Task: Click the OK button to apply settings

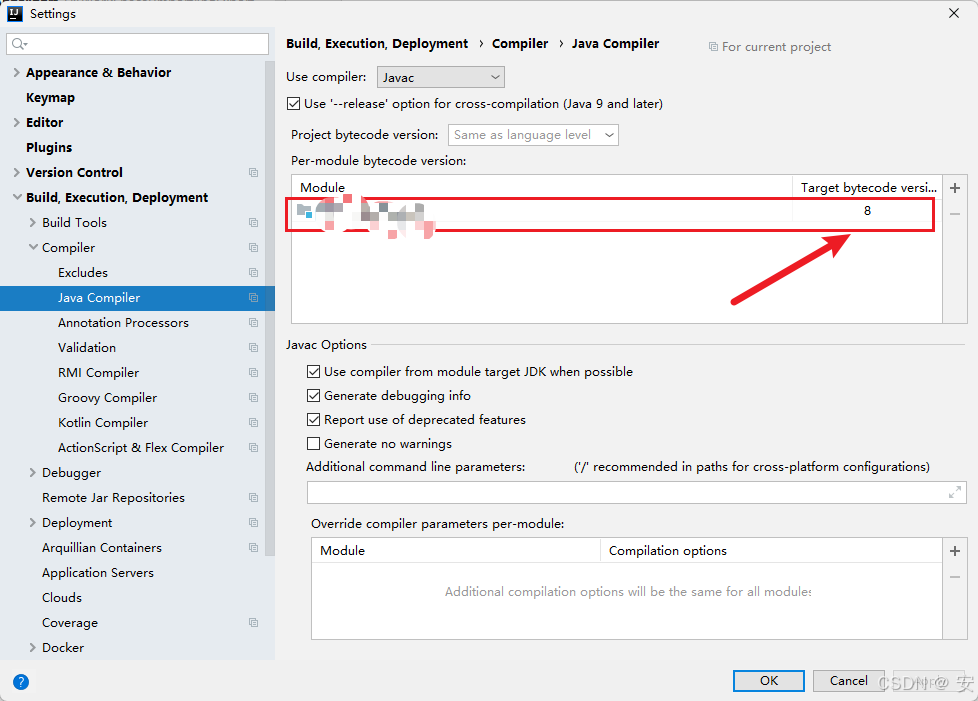Action: 768,680
